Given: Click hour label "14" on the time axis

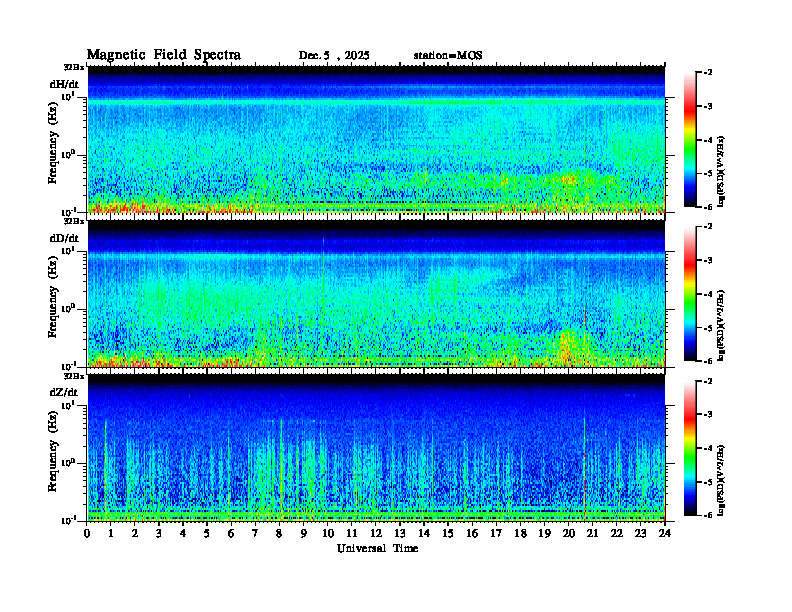Looking at the screenshot, I should pyautogui.click(x=424, y=533).
